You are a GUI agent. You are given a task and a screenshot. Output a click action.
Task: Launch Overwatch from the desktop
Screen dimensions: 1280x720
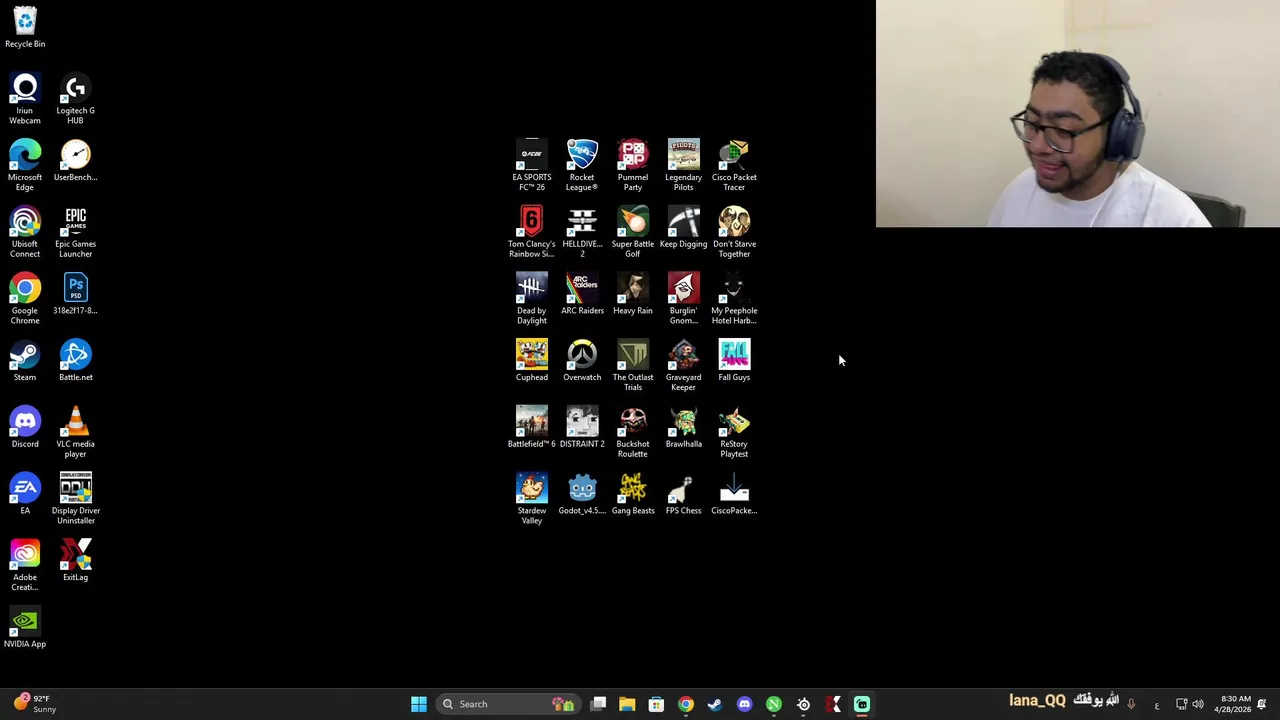pos(582,361)
